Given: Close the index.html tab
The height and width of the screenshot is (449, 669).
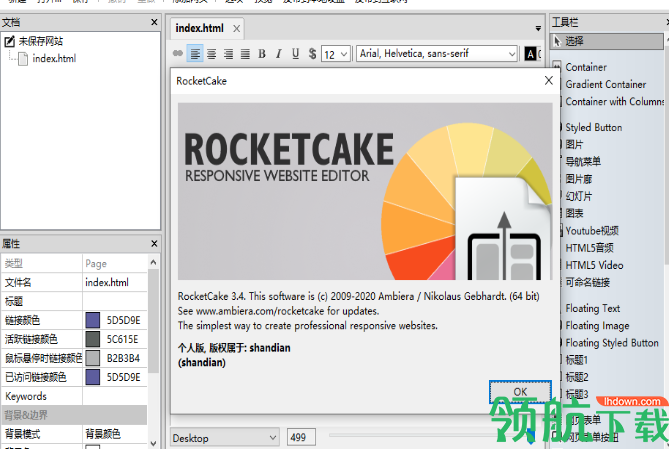Looking at the screenshot, I should tap(236, 29).
